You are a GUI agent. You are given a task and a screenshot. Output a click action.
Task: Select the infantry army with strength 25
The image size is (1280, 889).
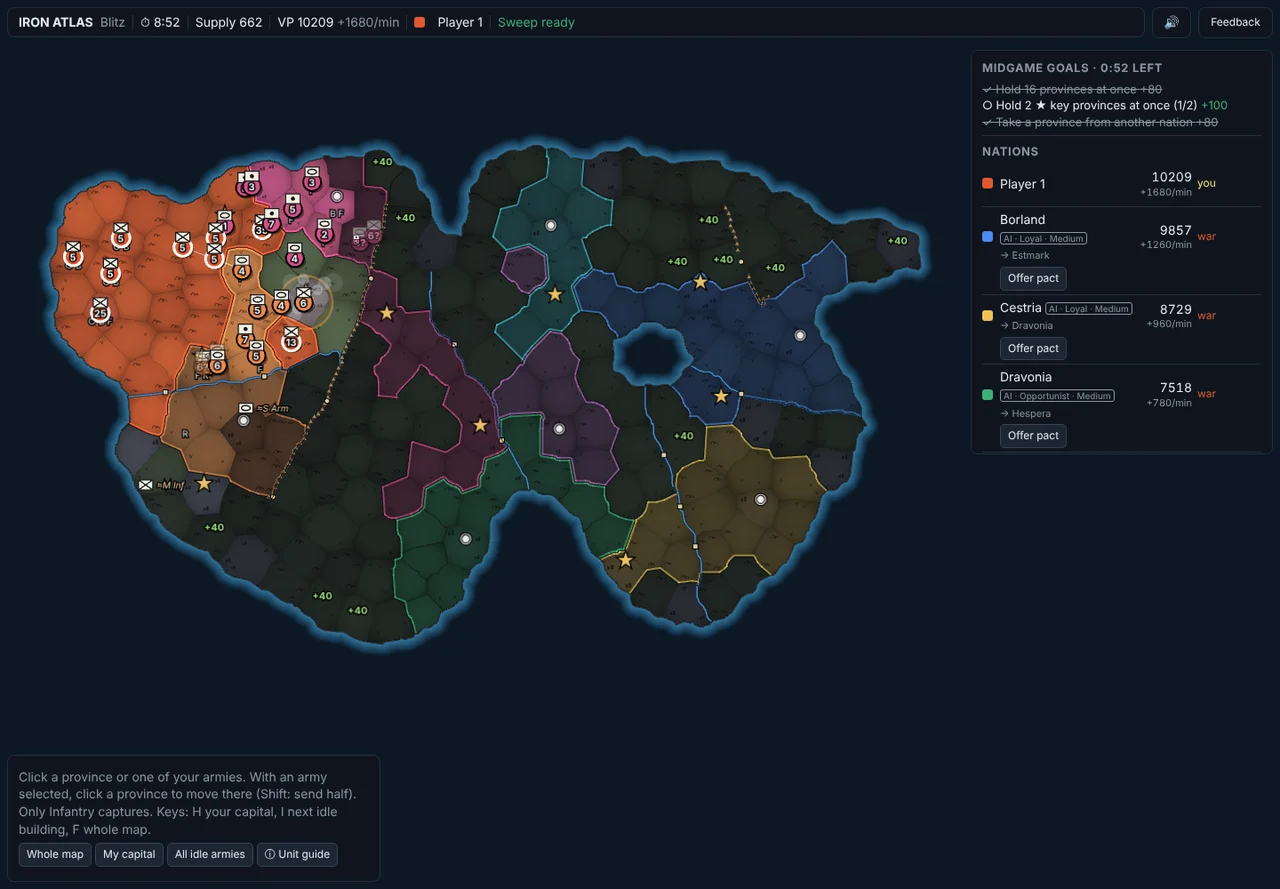click(100, 310)
